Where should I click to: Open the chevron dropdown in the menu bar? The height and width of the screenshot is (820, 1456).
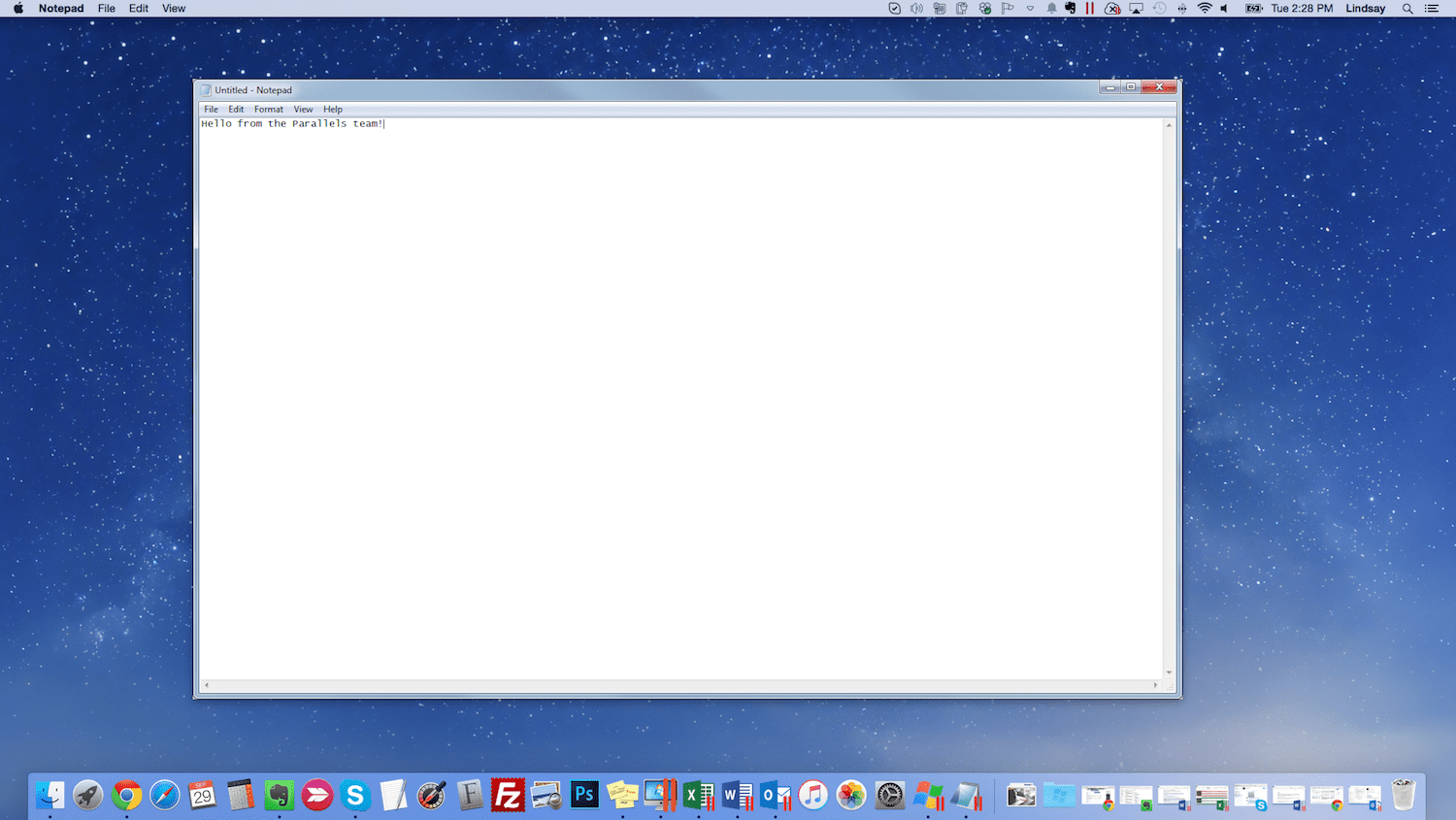[x=1031, y=8]
